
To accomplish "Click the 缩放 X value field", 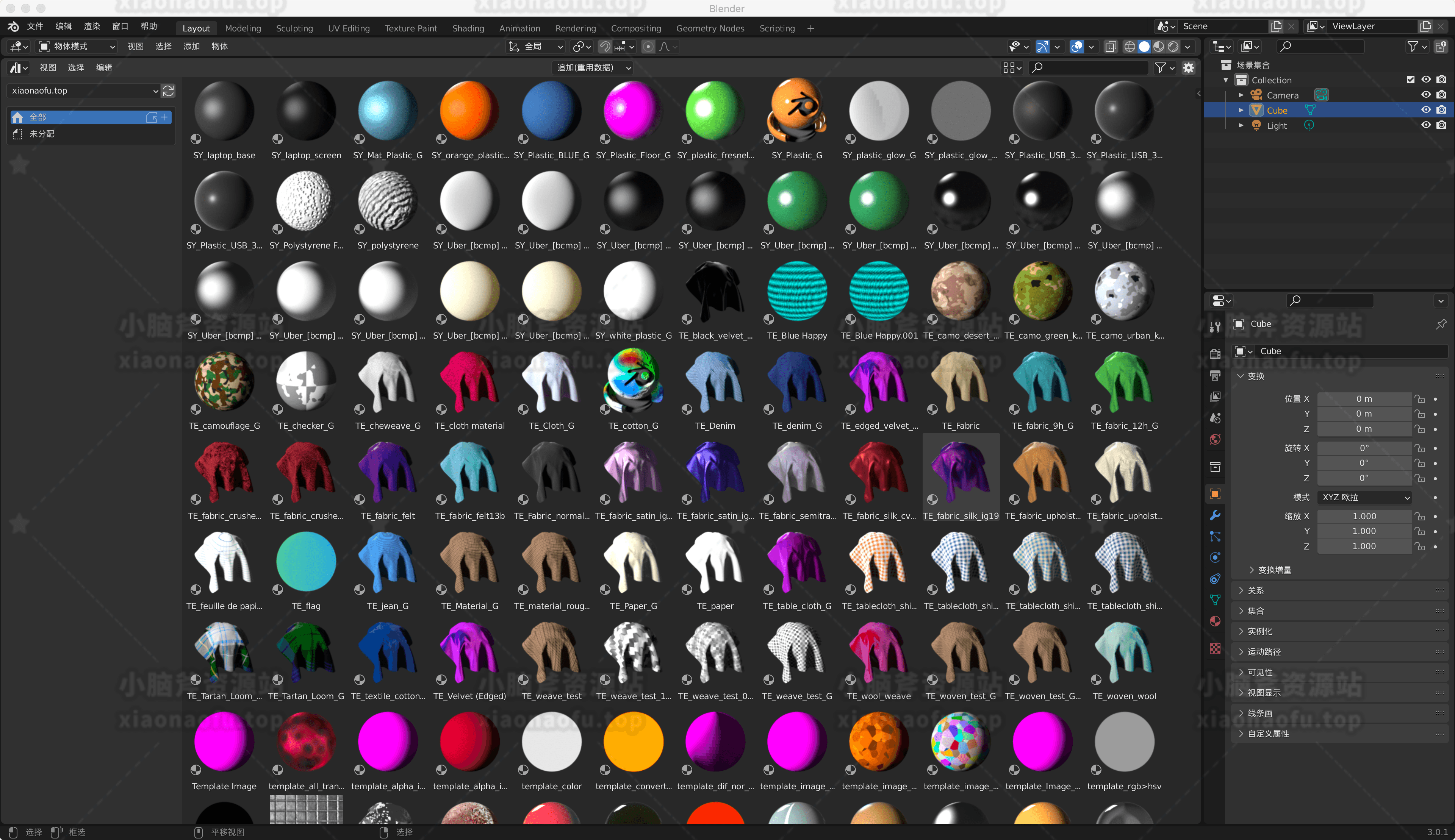I will [1364, 516].
